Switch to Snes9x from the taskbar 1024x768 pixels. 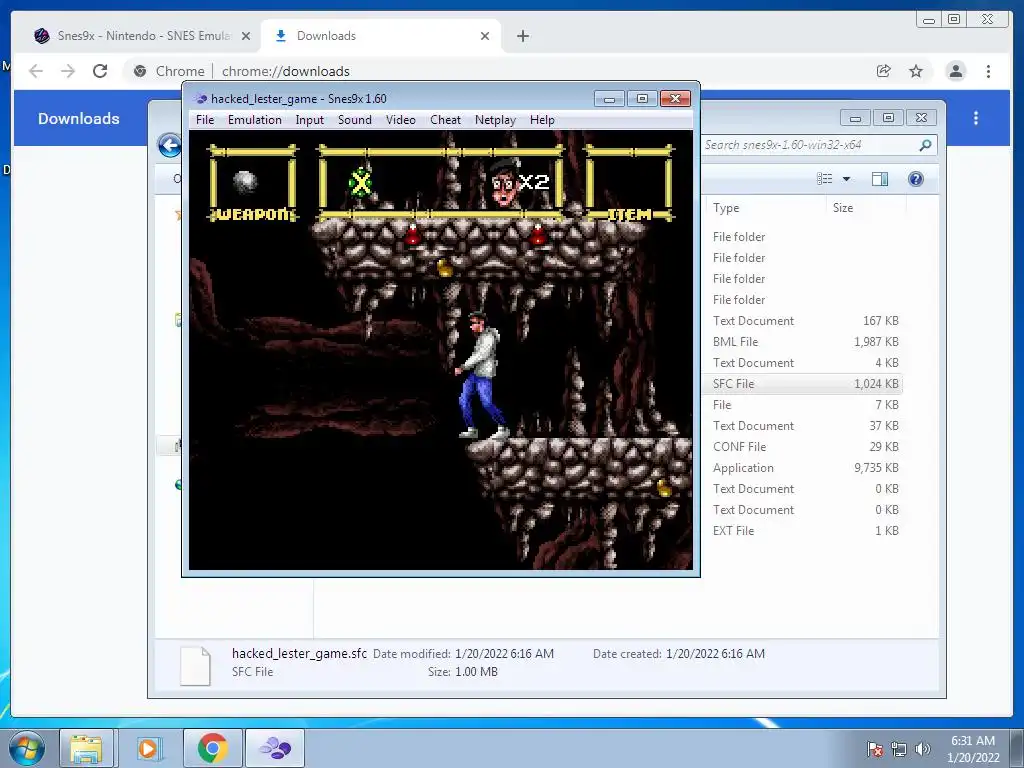275,748
